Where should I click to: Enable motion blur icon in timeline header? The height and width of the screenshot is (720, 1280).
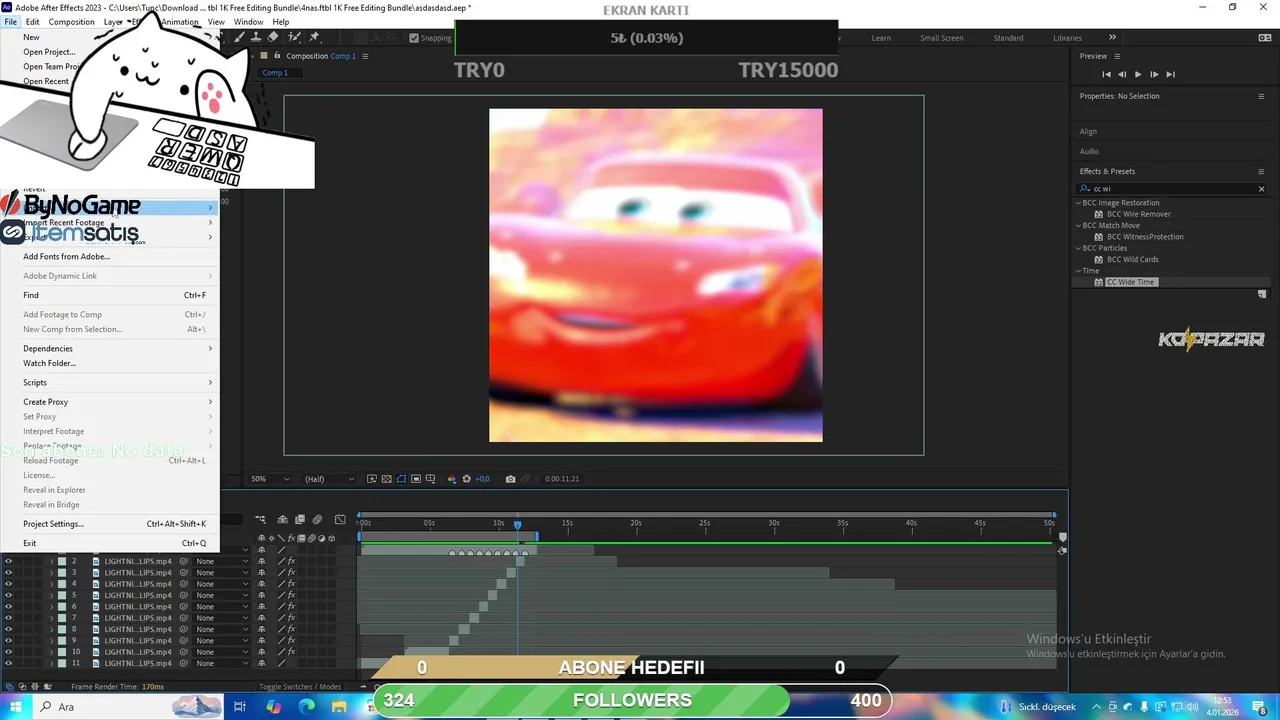[317, 519]
